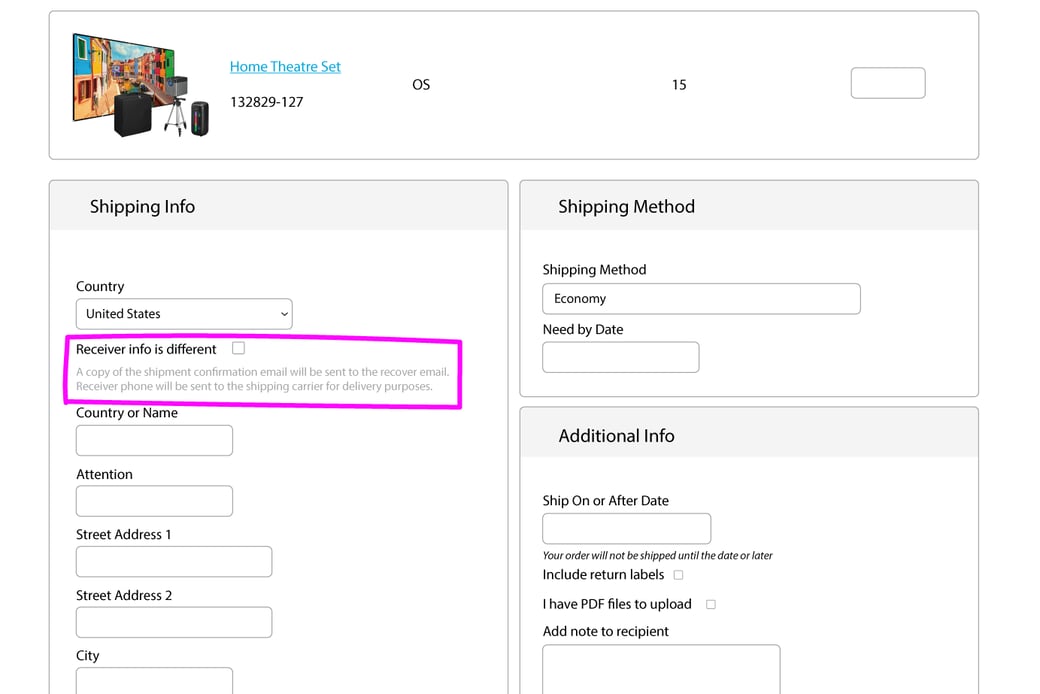Image resolution: width=1040 pixels, height=694 pixels.
Task: Check the 'Receiver info is different' checkbox
Action: click(x=239, y=348)
